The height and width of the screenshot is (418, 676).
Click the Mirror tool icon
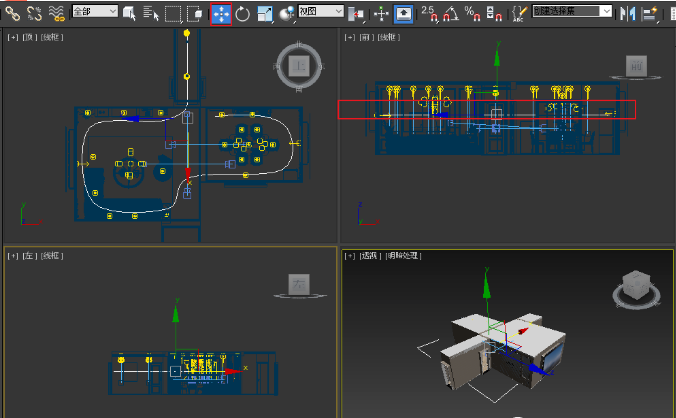pyautogui.click(x=628, y=13)
